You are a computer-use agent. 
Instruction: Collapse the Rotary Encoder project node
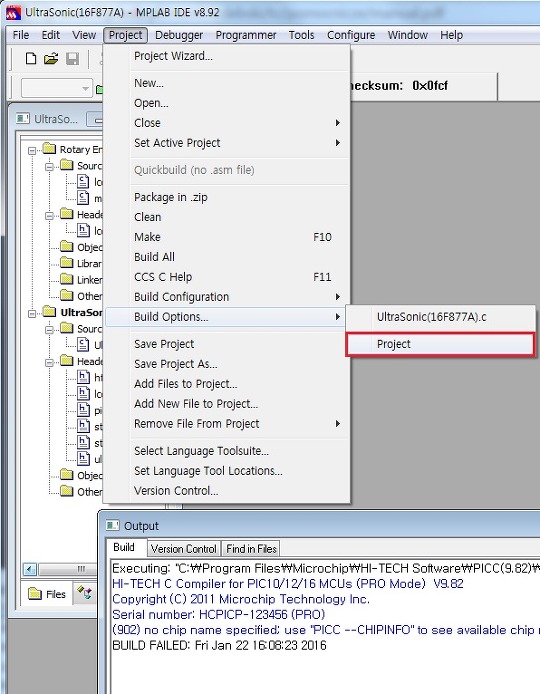[x=32, y=150]
